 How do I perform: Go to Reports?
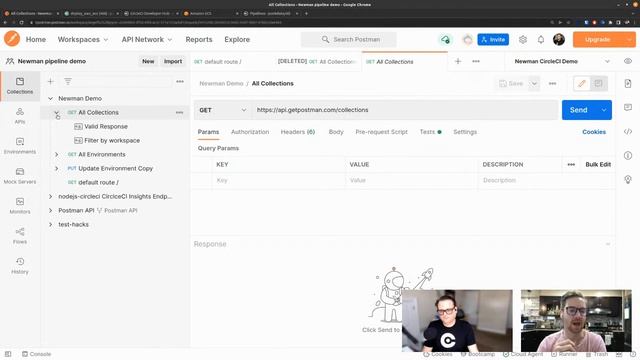[x=199, y=40]
